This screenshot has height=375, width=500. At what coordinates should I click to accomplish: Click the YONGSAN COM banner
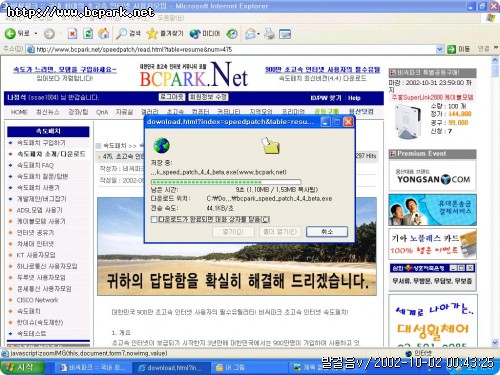tap(433, 176)
